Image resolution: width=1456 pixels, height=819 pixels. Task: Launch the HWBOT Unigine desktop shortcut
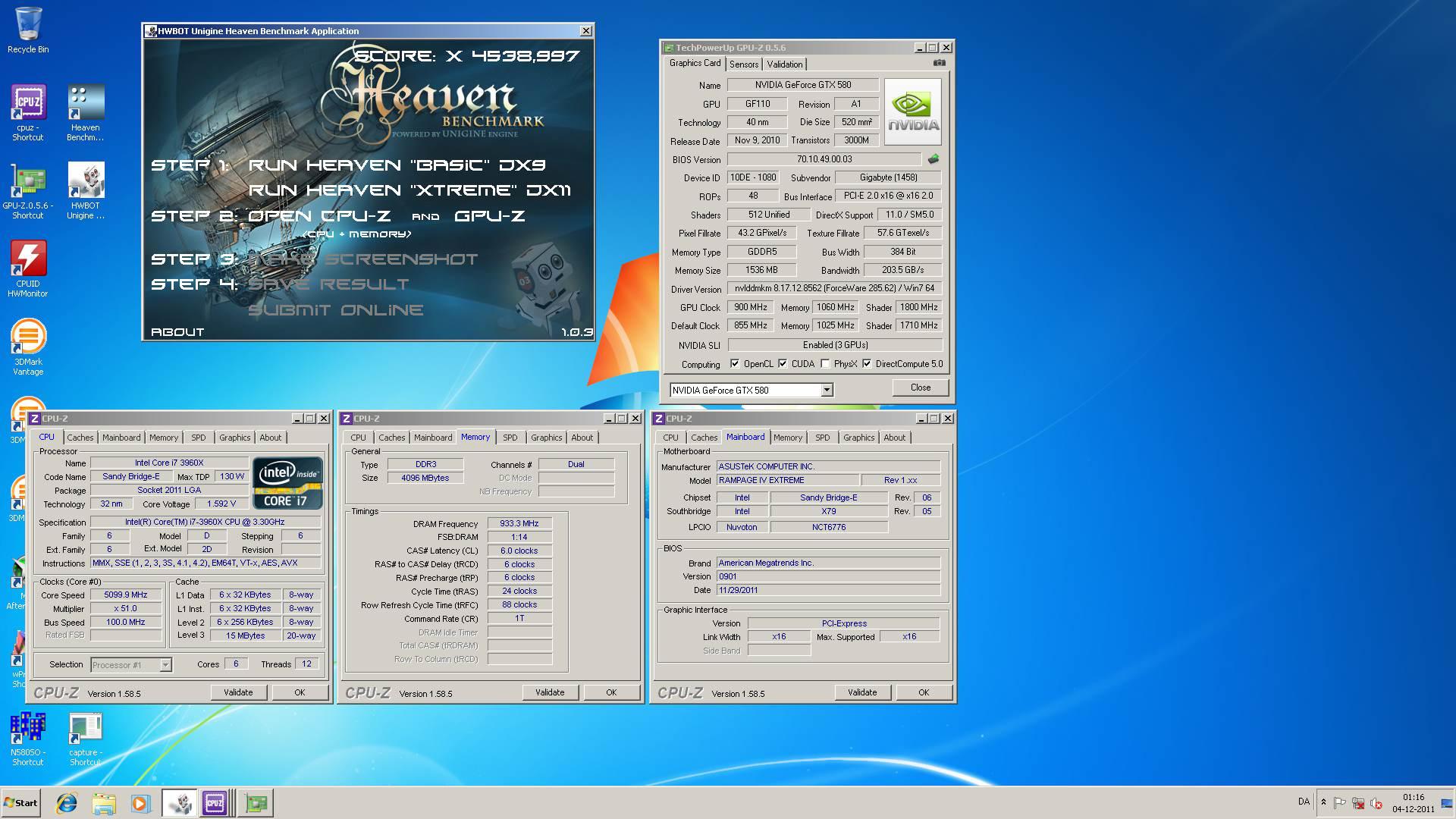pyautogui.click(x=86, y=191)
